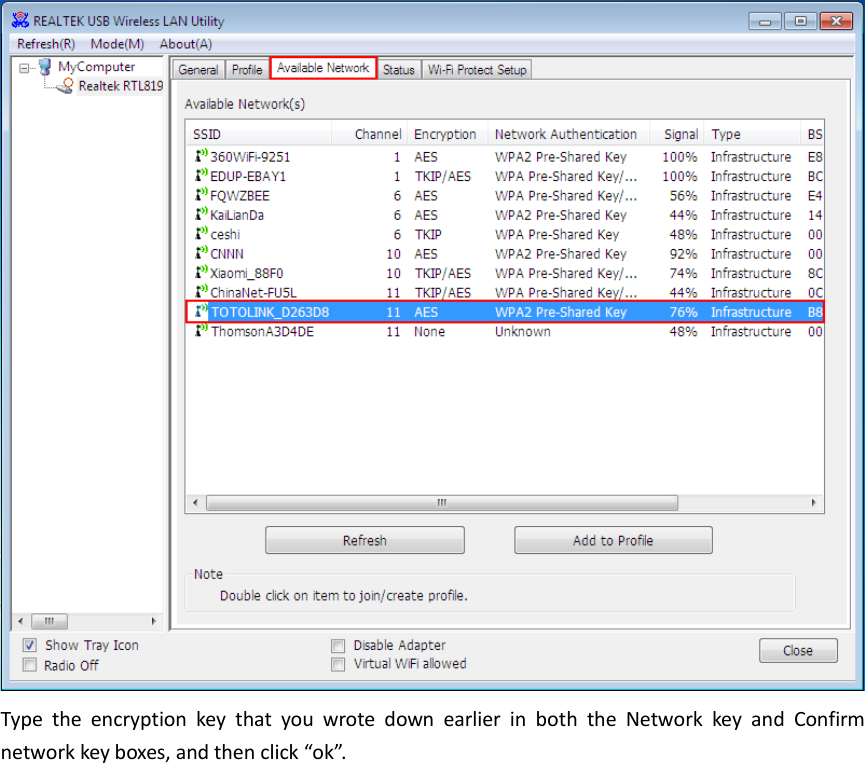Open the Wi-Fi Protect Setup tab
The width and height of the screenshot is (865, 763).
(477, 70)
